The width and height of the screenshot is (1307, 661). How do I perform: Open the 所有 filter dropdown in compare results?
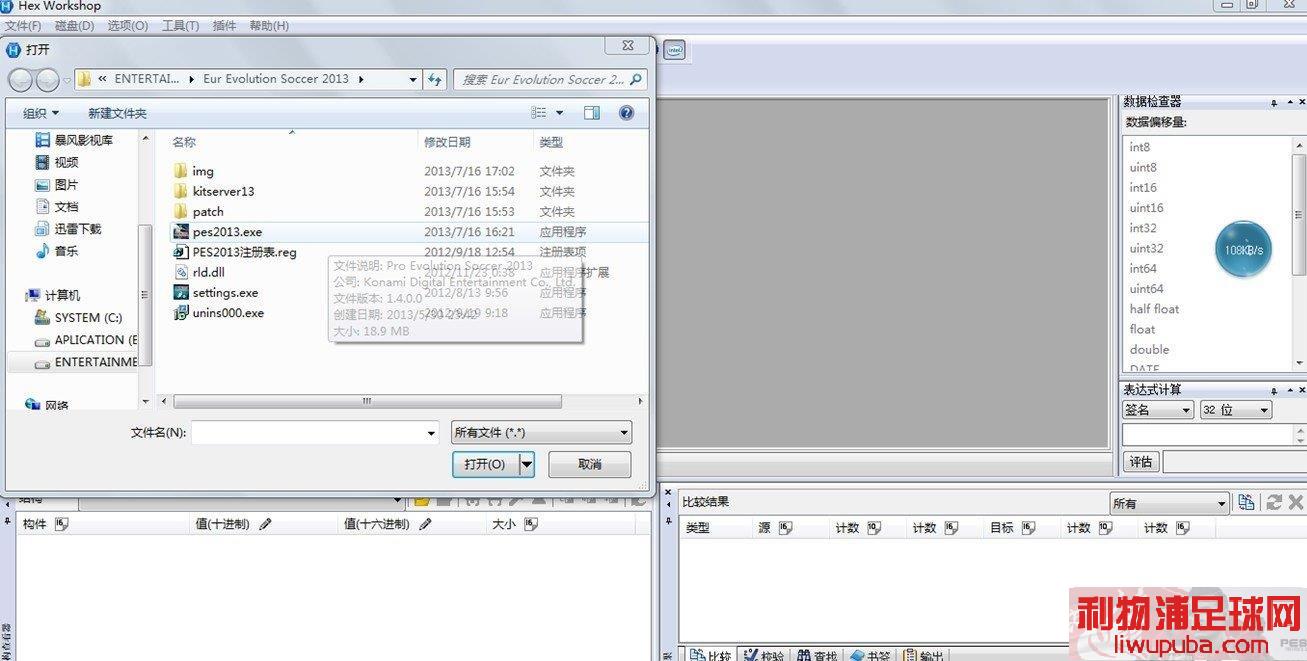[1169, 503]
